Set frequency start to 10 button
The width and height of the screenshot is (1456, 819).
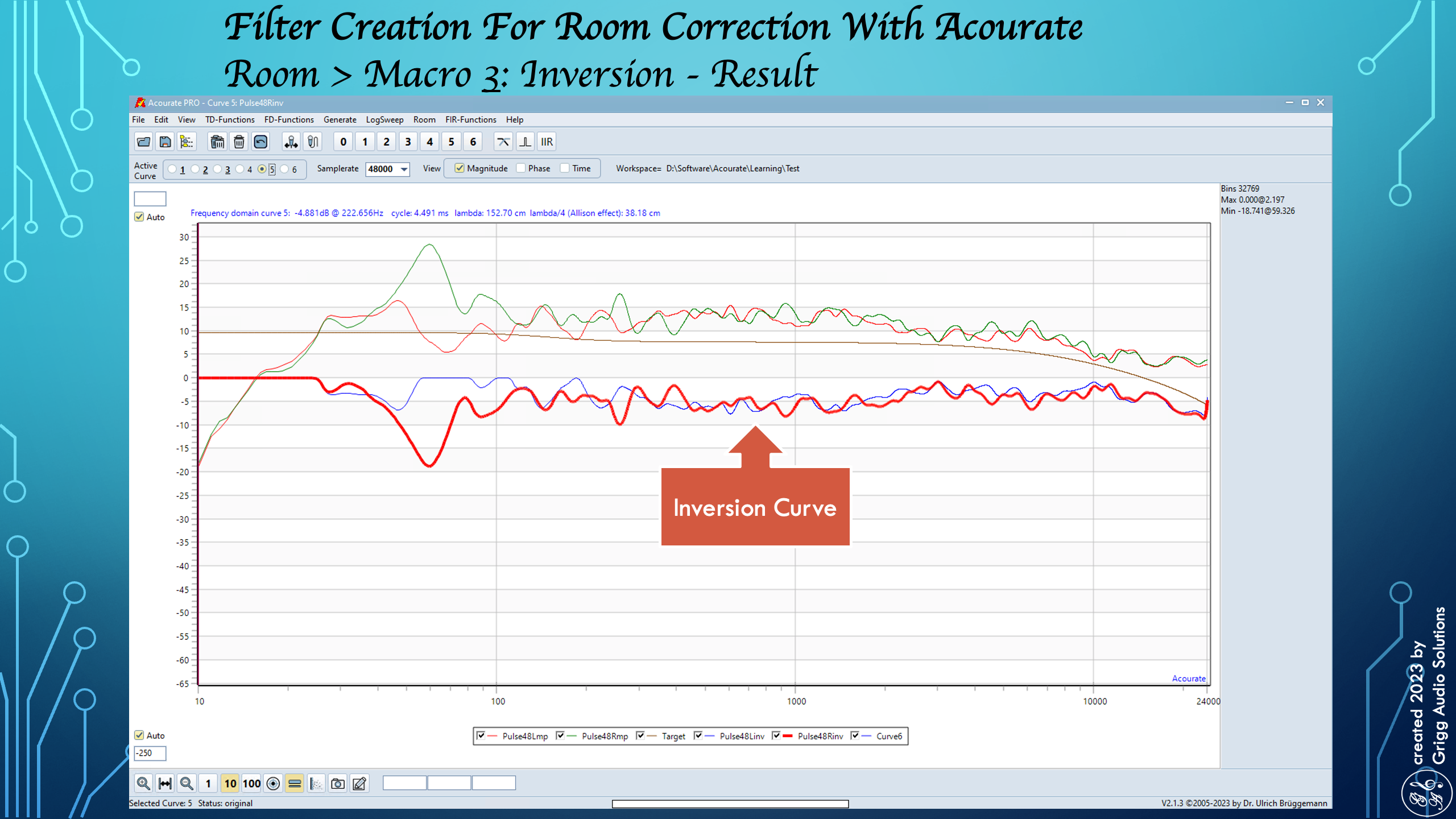pyautogui.click(x=230, y=783)
